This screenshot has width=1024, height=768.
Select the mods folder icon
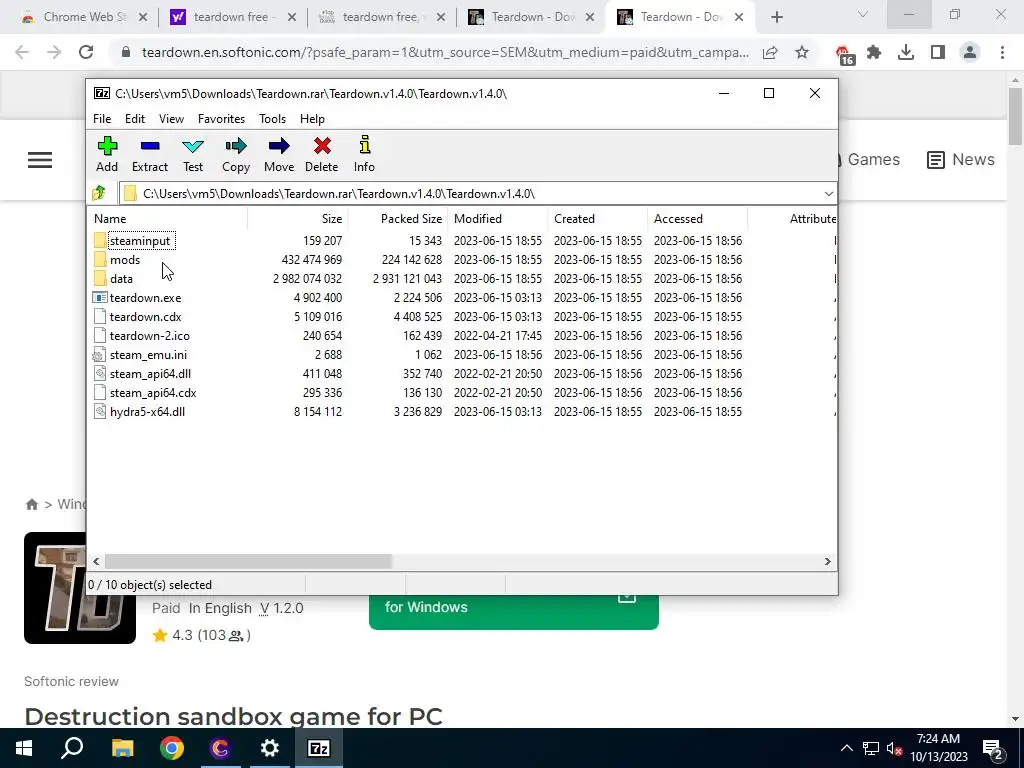[100, 260]
